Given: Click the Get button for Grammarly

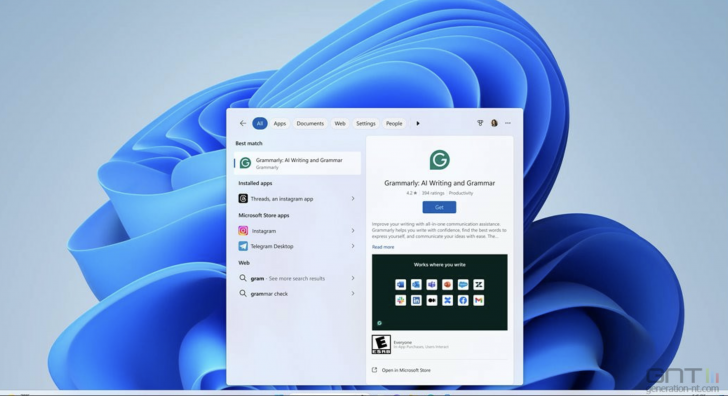Looking at the screenshot, I should coord(439,207).
